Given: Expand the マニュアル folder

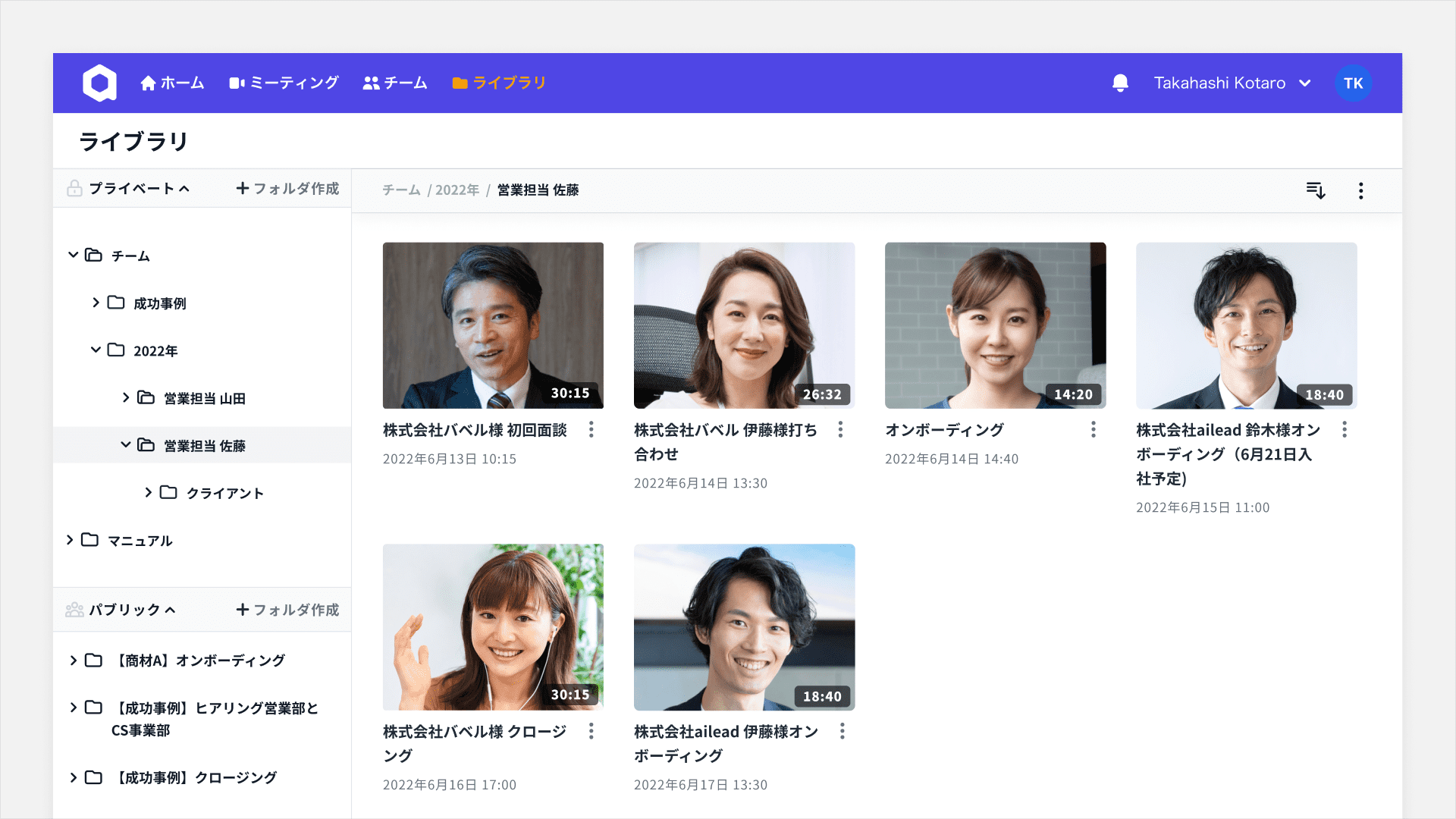Looking at the screenshot, I should [70, 540].
